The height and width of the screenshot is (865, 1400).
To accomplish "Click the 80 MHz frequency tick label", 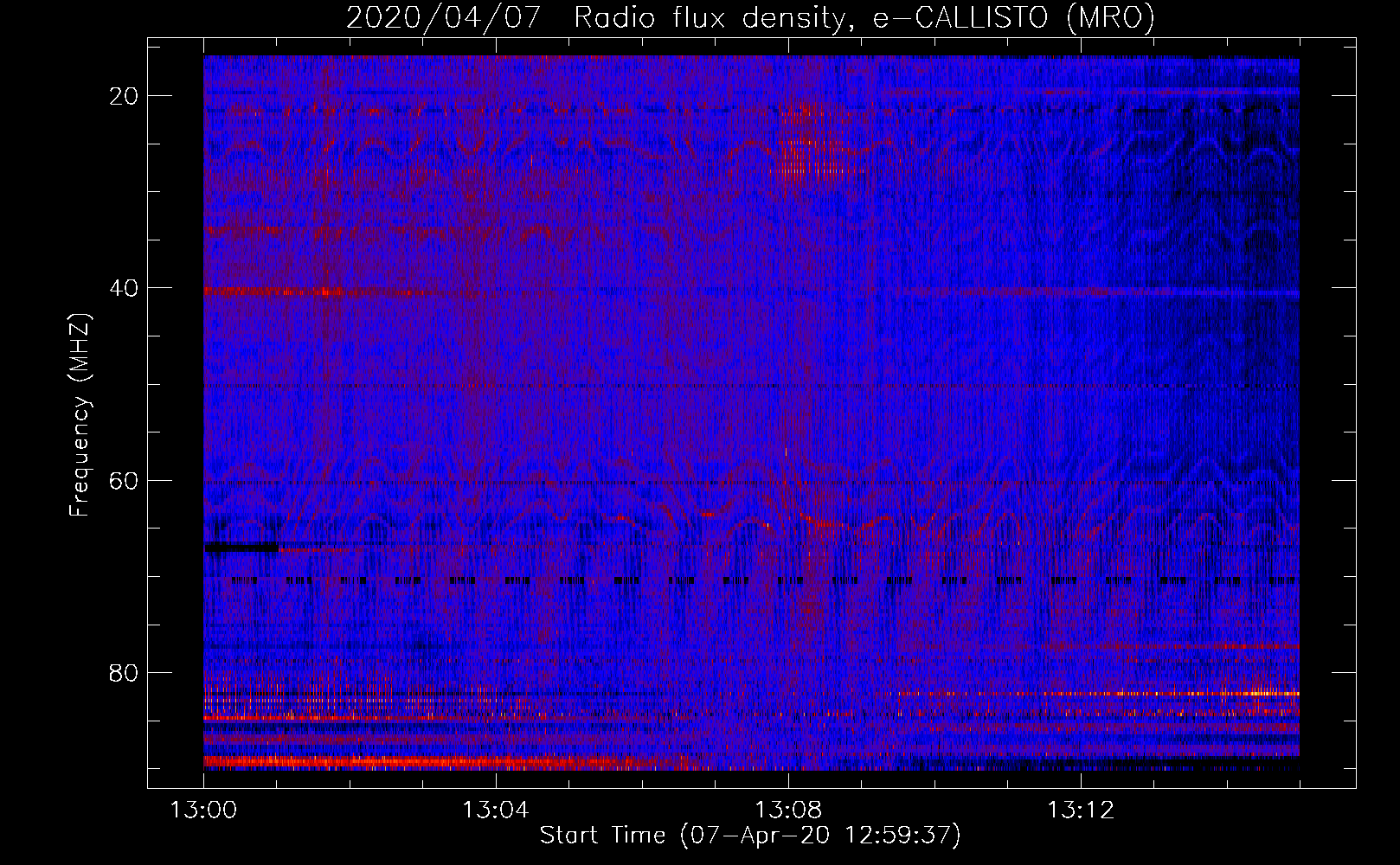I will (124, 672).
